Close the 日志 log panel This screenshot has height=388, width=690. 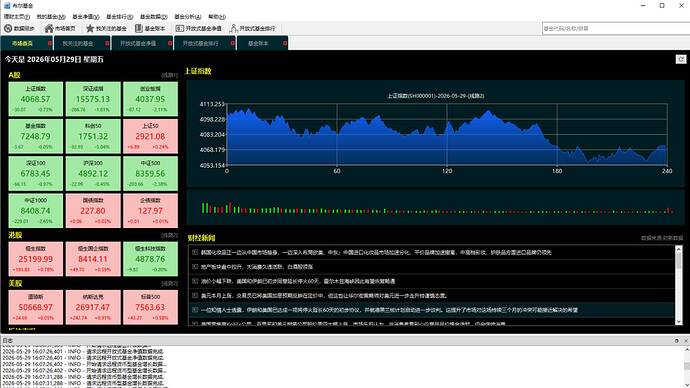[x=685, y=340]
